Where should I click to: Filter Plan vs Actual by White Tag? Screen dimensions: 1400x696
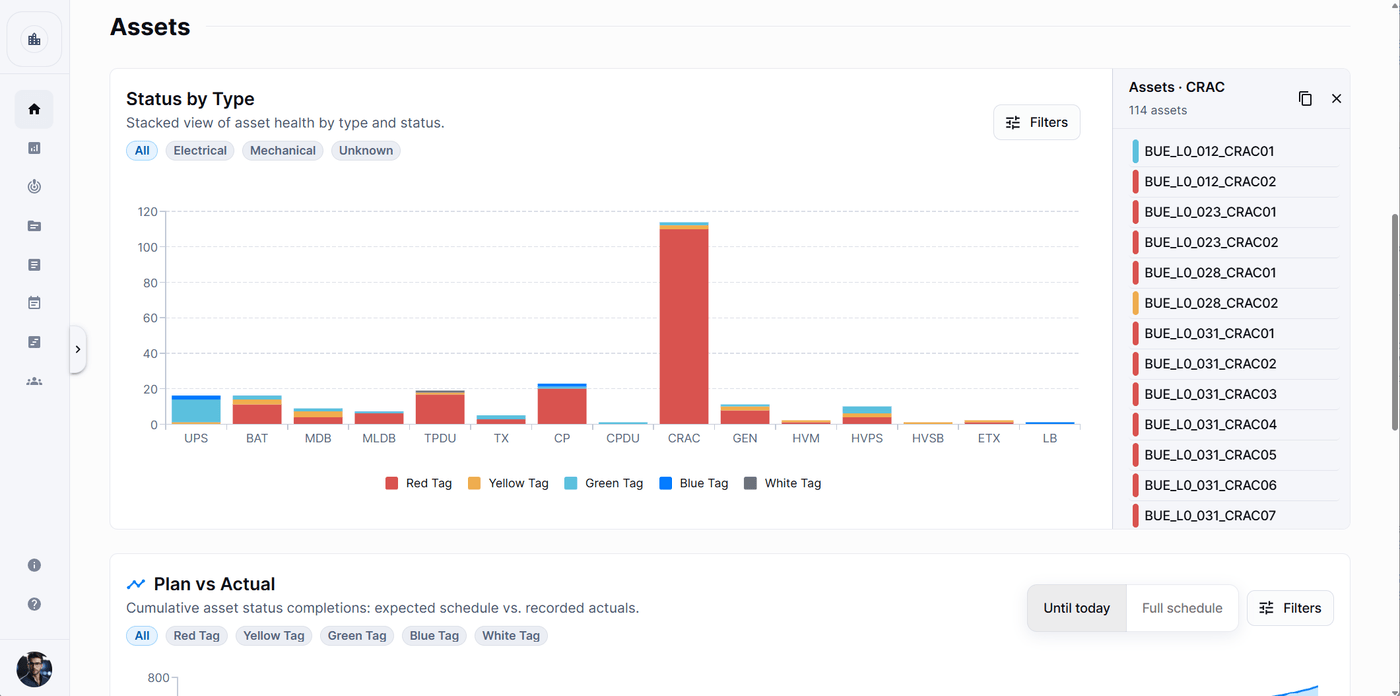pos(511,636)
